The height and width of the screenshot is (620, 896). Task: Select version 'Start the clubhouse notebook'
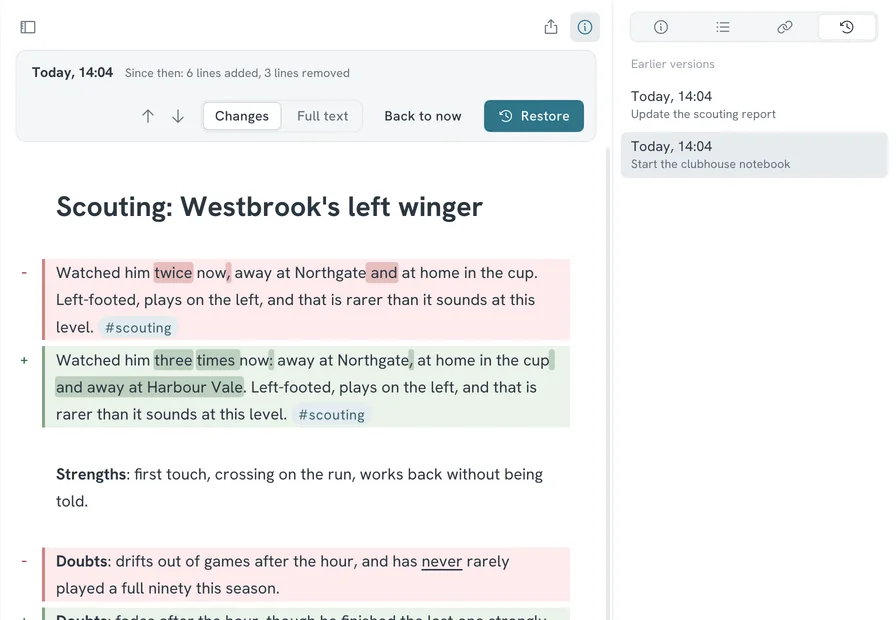754,155
